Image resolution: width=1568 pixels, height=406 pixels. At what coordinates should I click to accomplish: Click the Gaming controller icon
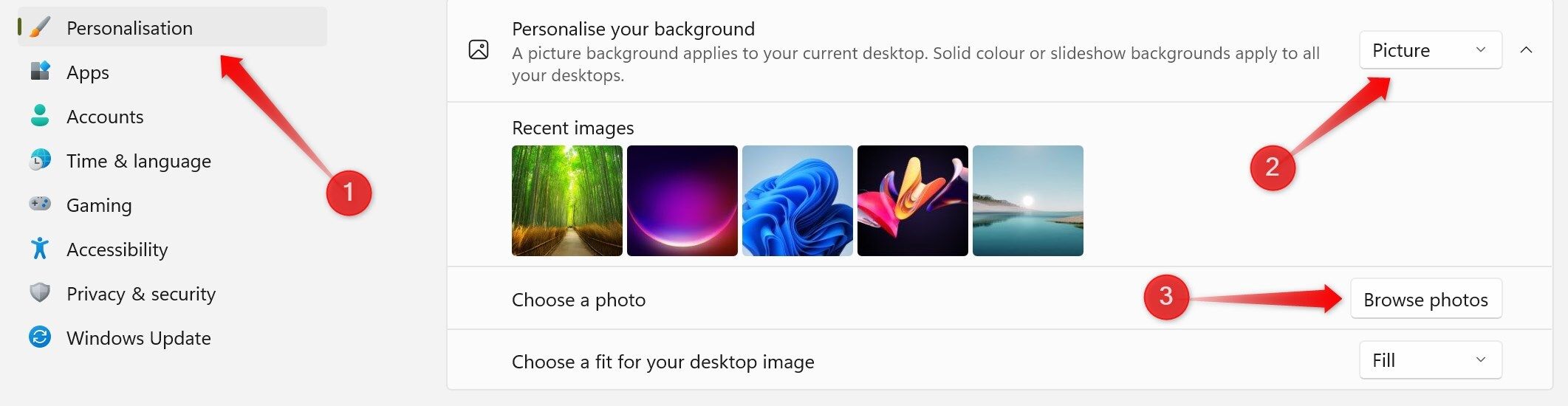click(40, 204)
